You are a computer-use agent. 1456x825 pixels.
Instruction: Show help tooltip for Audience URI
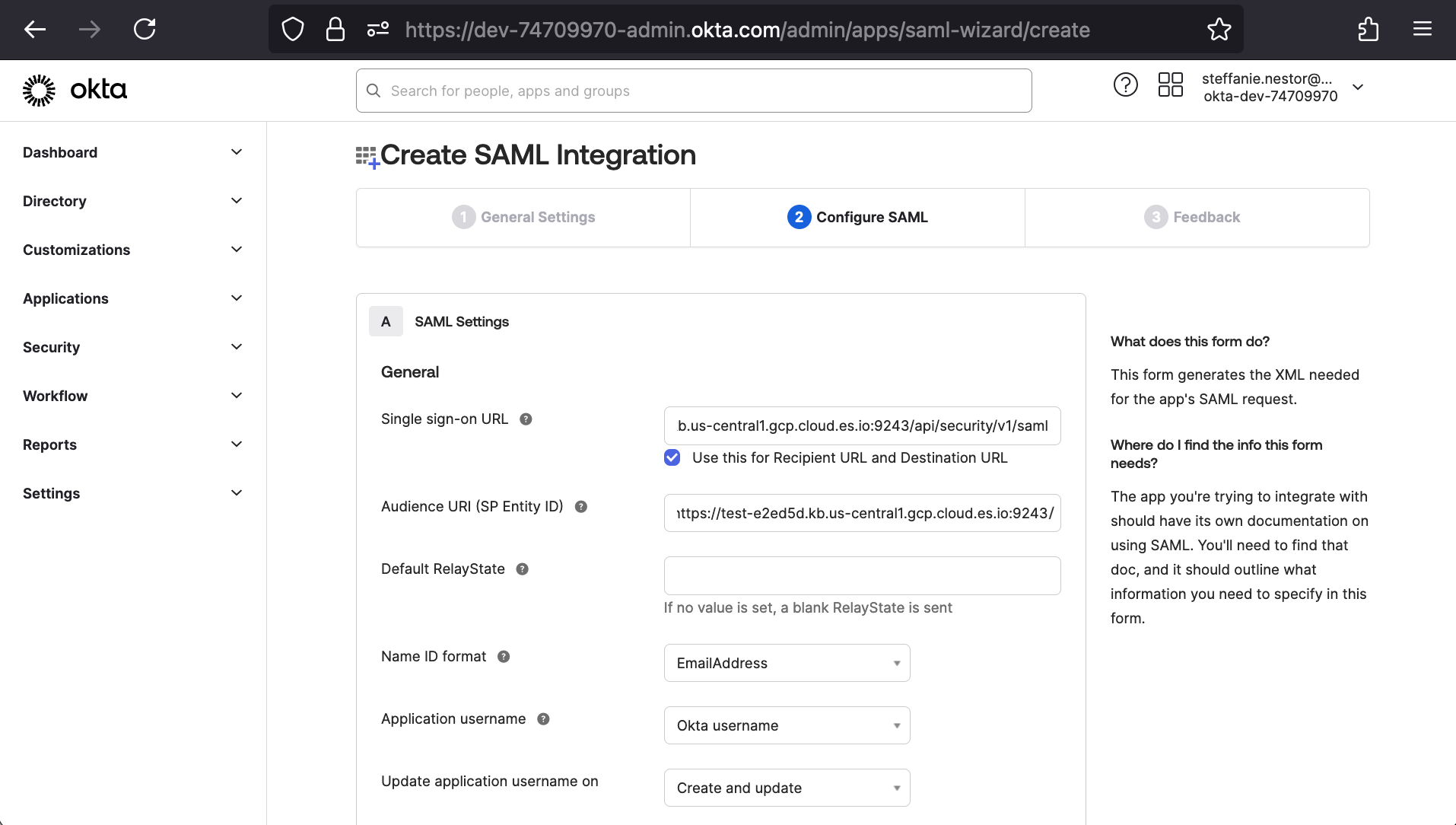(x=581, y=507)
